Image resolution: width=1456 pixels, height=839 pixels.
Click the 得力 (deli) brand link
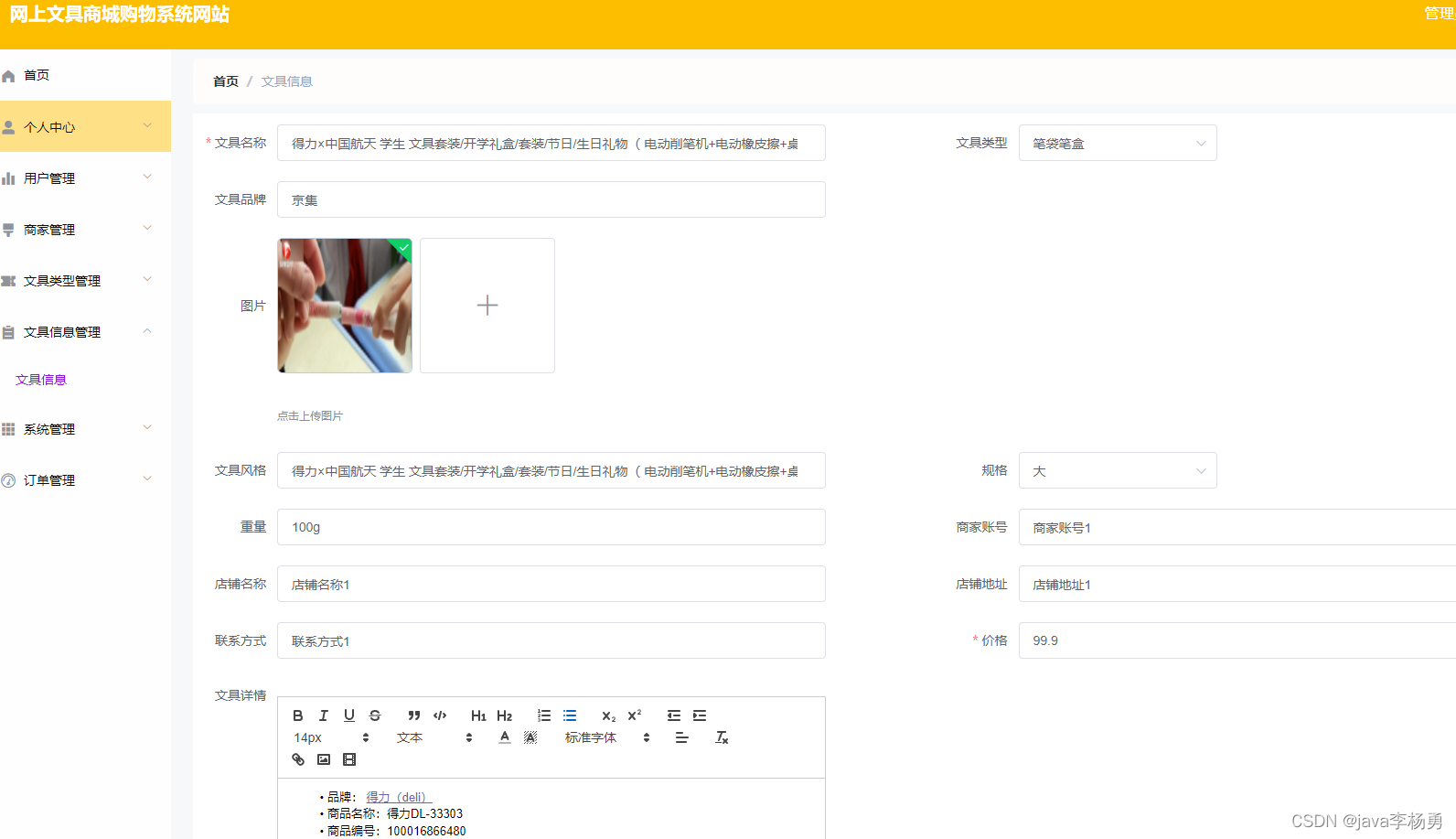(x=399, y=797)
